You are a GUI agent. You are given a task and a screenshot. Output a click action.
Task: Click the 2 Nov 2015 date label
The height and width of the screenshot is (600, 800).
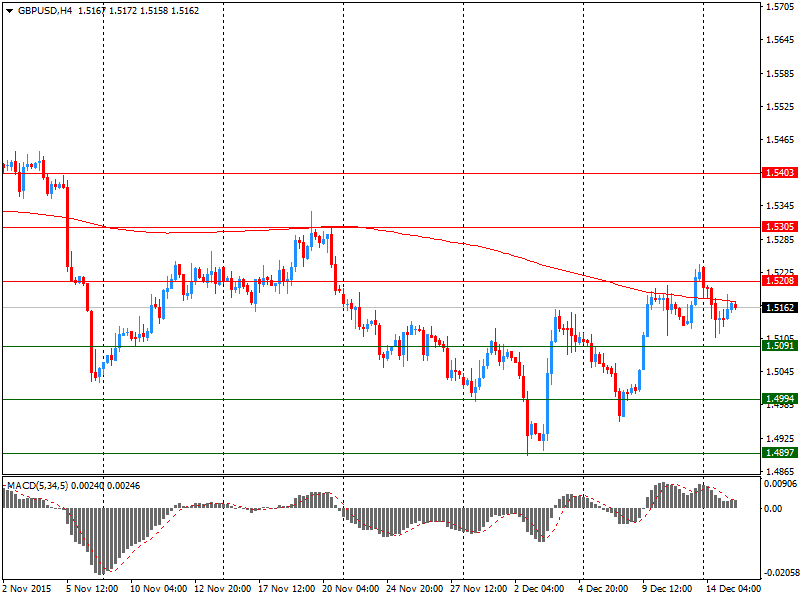(x=27, y=589)
